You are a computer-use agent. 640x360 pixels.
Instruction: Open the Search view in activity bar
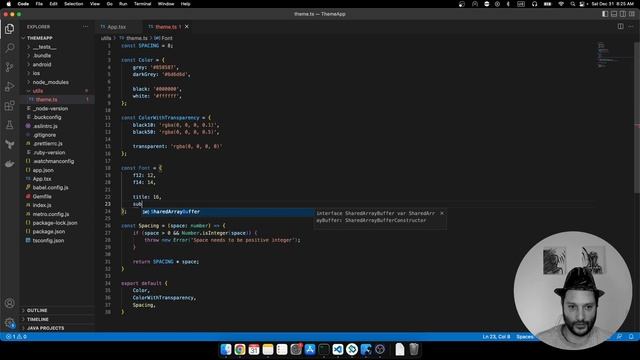[x=9, y=48]
